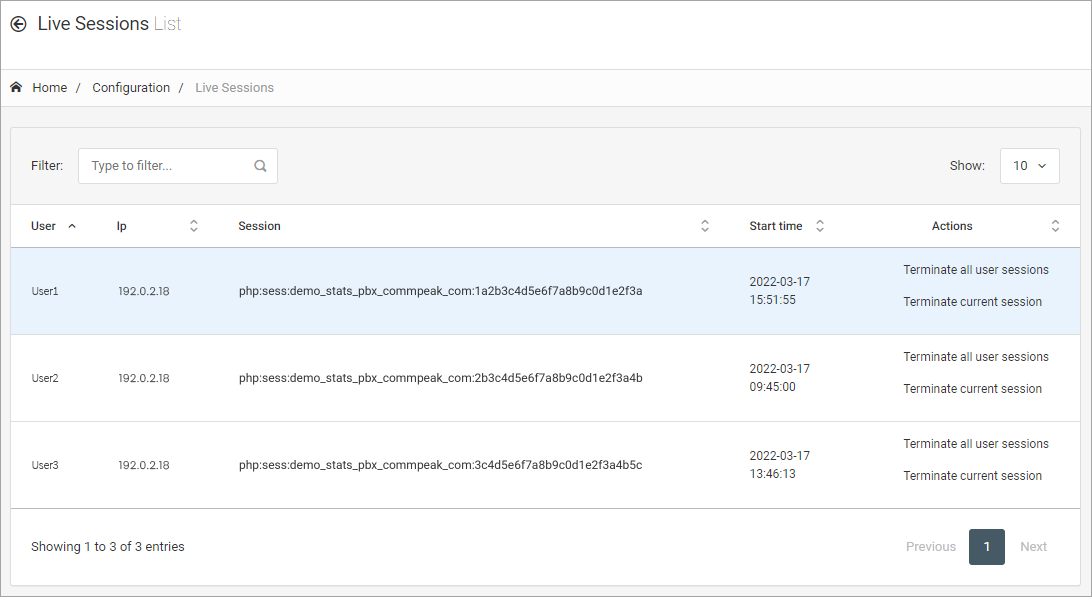The width and height of the screenshot is (1092, 597).
Task: Click the Previous pagination button
Action: pyautogui.click(x=930, y=547)
